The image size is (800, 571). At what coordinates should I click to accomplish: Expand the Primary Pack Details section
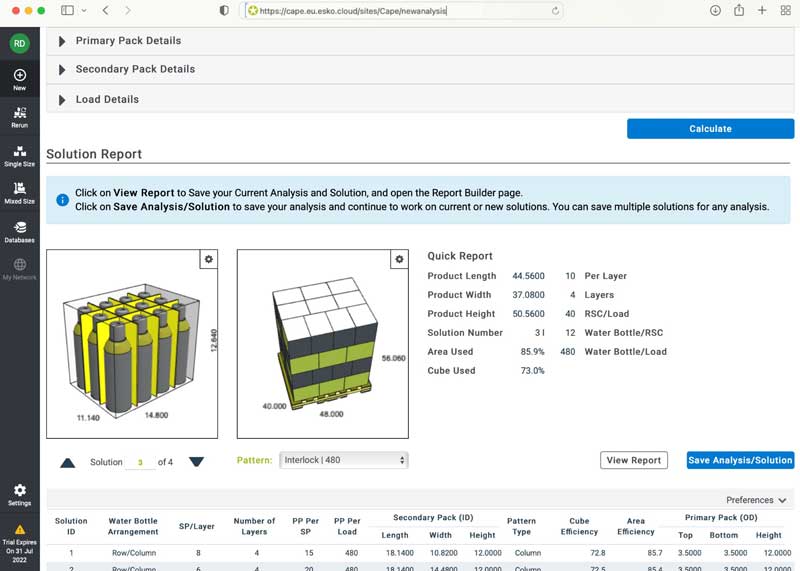point(128,41)
